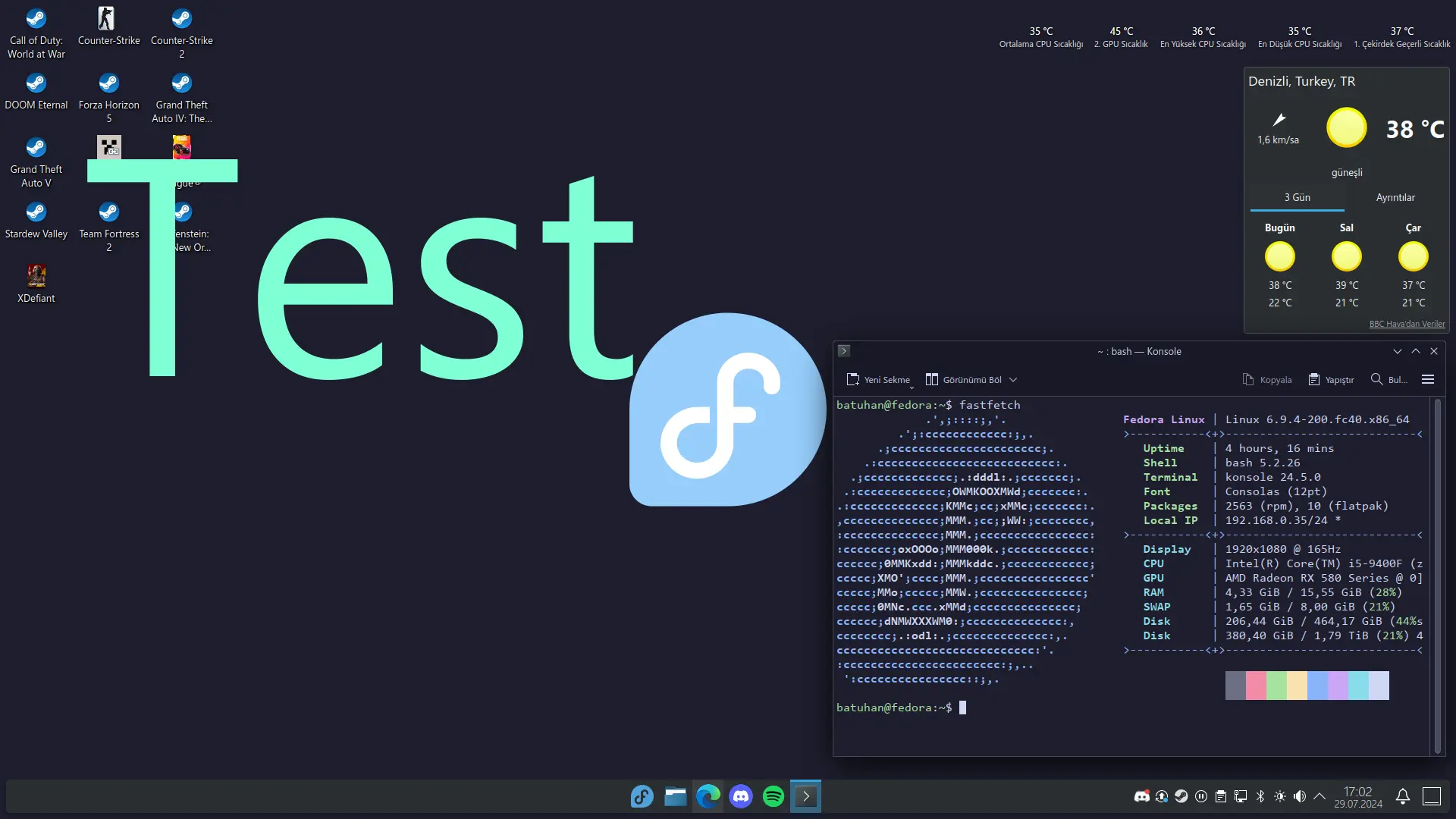Select the Stardew Valley desktop icon
This screenshot has height=819, width=1456.
(x=36, y=221)
